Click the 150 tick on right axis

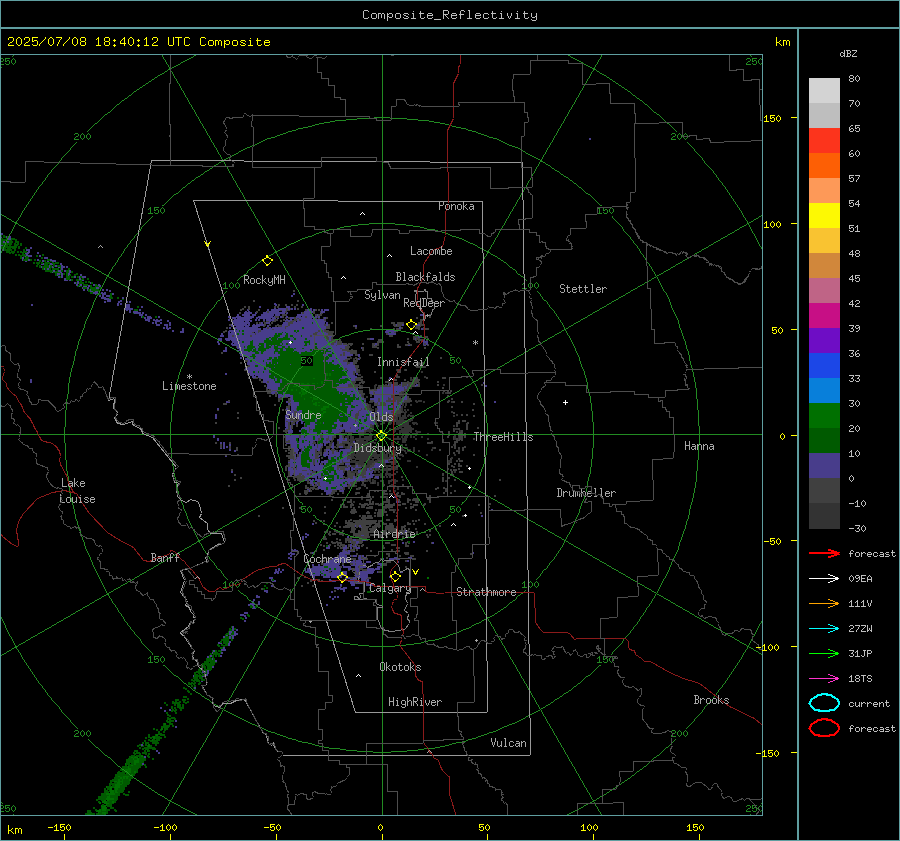[x=773, y=118]
